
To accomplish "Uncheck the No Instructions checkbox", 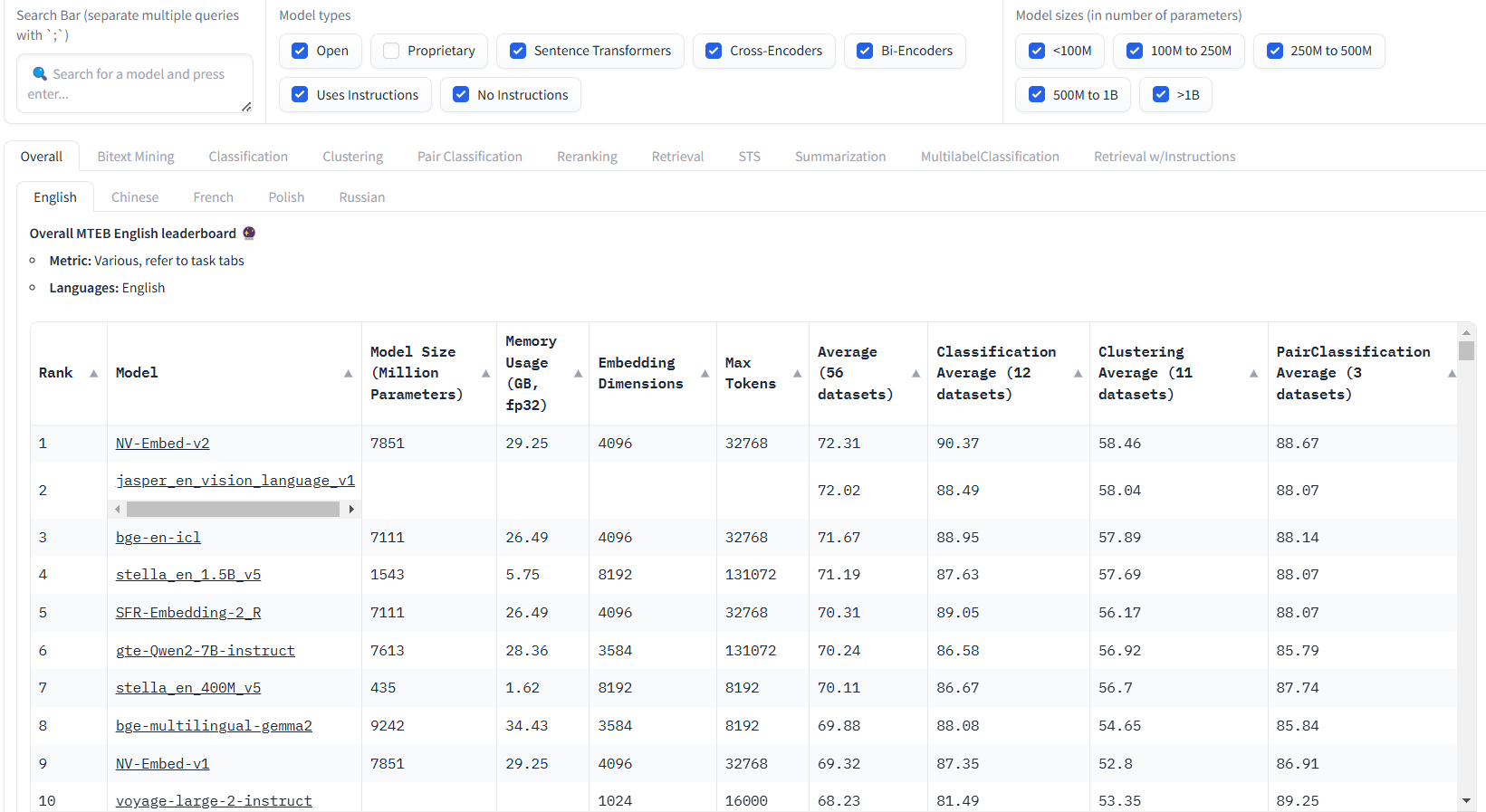I will tap(461, 94).
